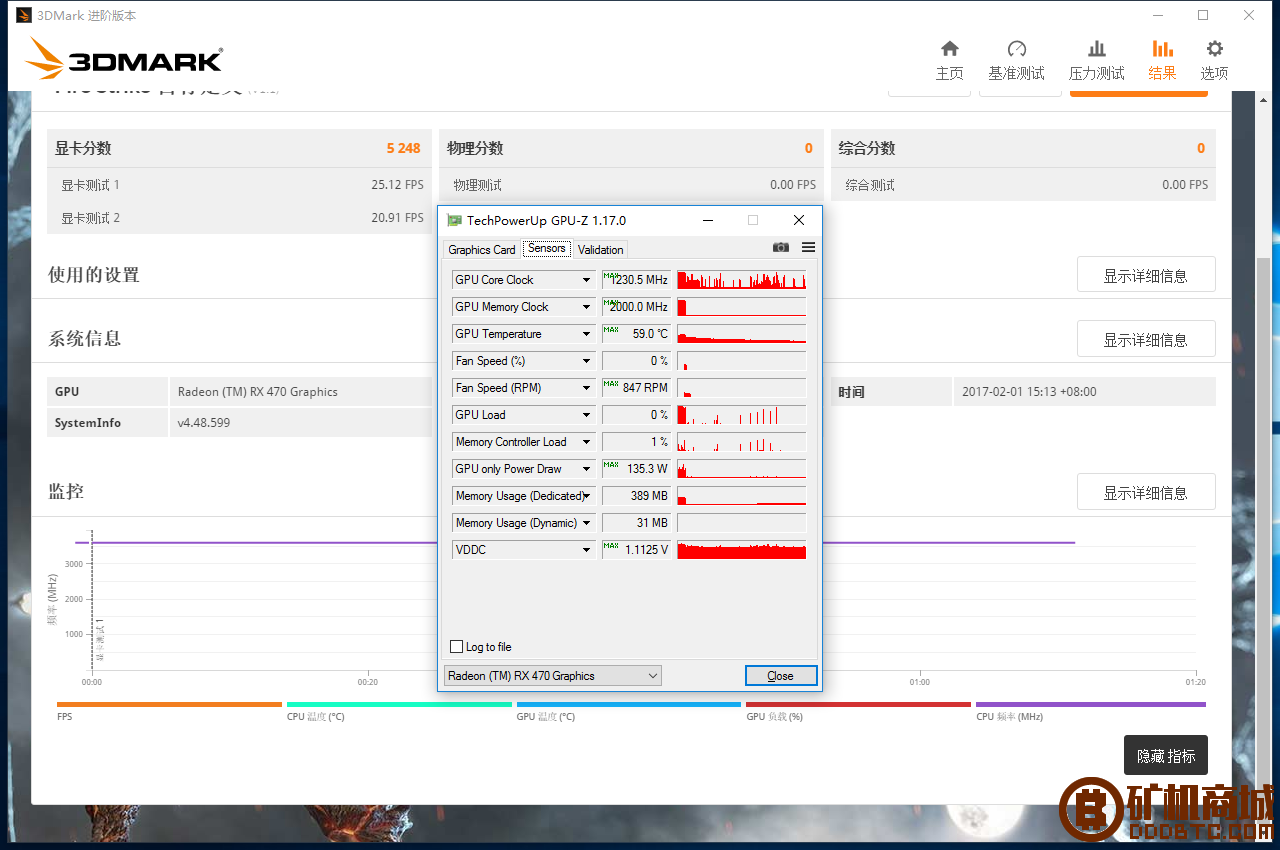Expand the GPU Memory Clock dropdown

tap(586, 307)
